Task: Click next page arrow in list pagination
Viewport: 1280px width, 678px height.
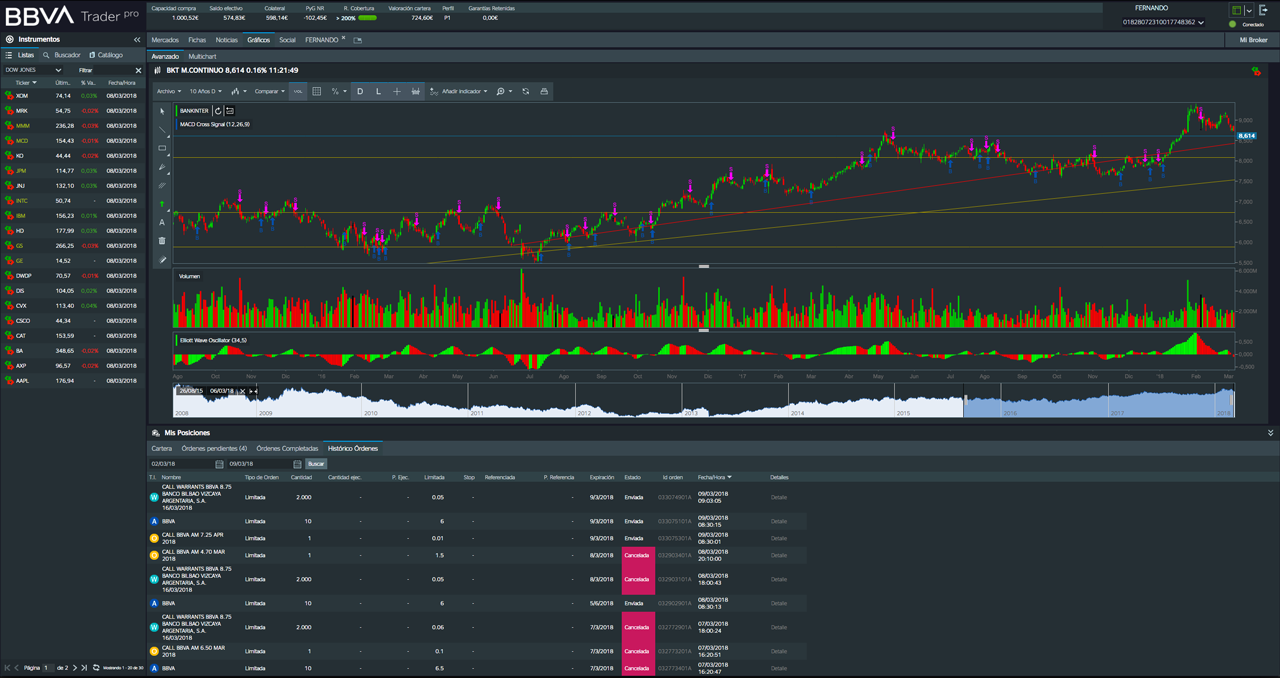Action: pyautogui.click(x=76, y=667)
